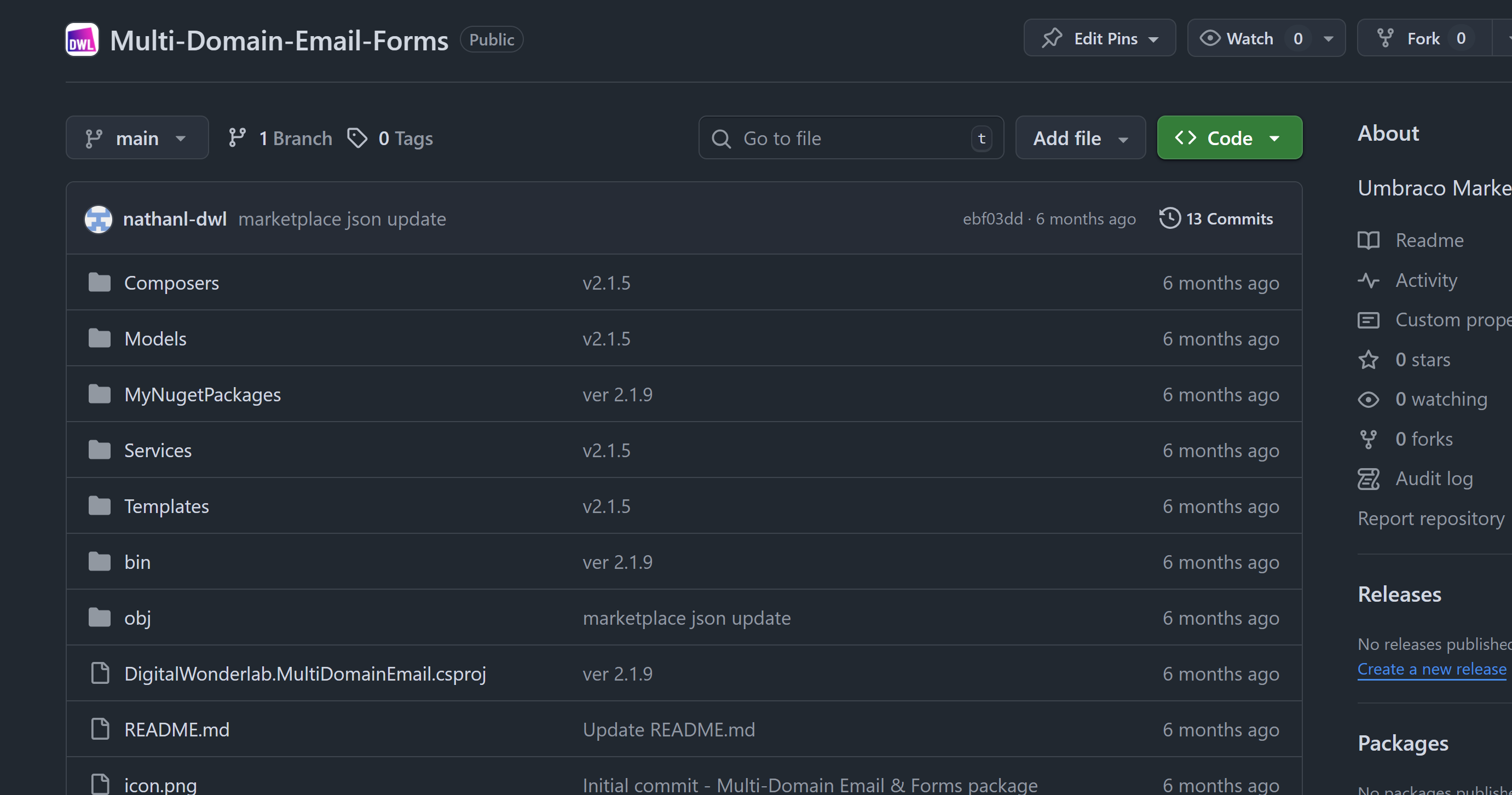The height and width of the screenshot is (795, 1512).
Task: Click Create a new release link
Action: click(1431, 670)
